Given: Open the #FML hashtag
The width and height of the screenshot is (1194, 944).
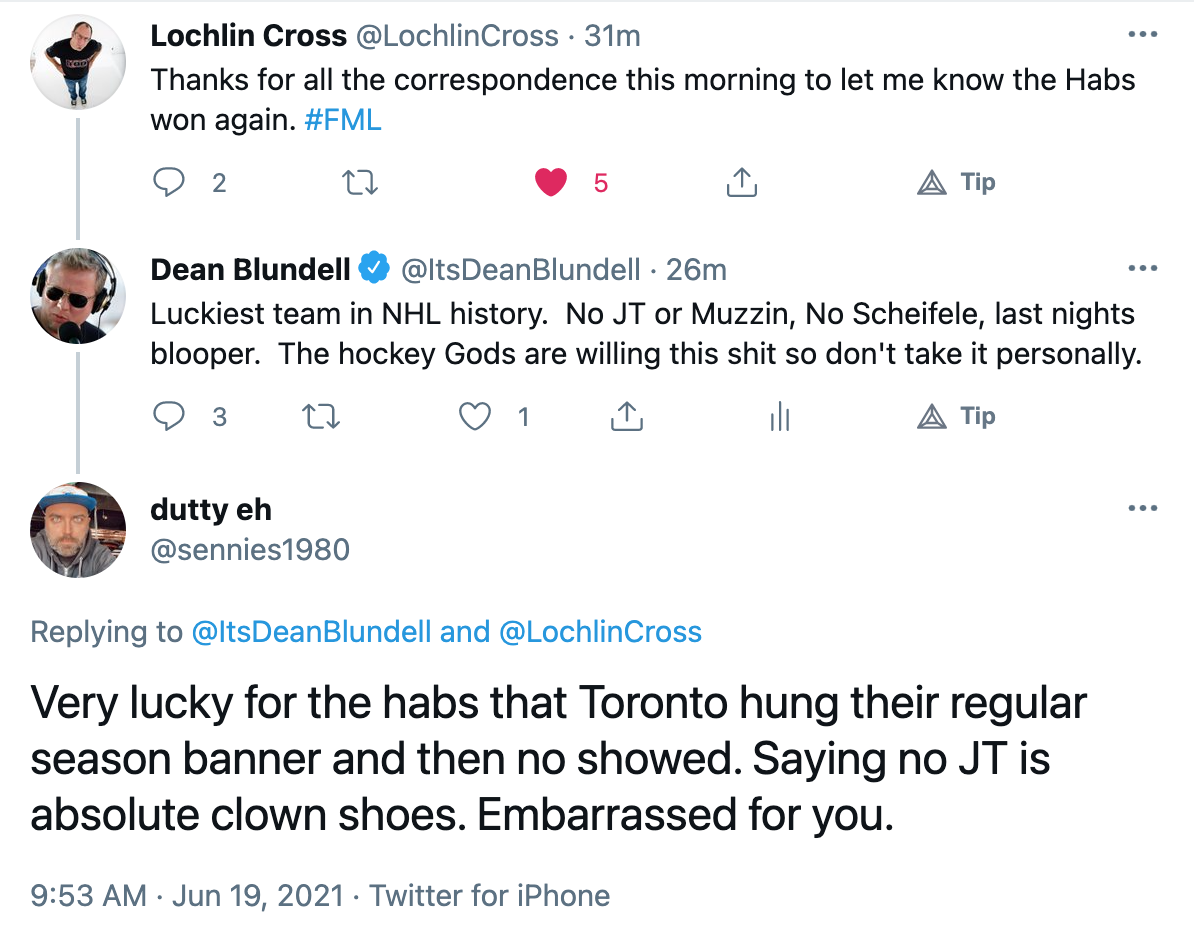Looking at the screenshot, I should [x=343, y=120].
